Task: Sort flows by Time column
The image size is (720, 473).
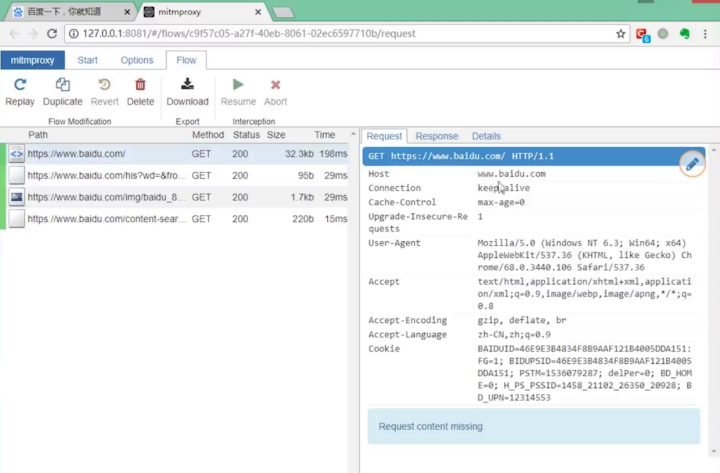Action: coord(325,135)
